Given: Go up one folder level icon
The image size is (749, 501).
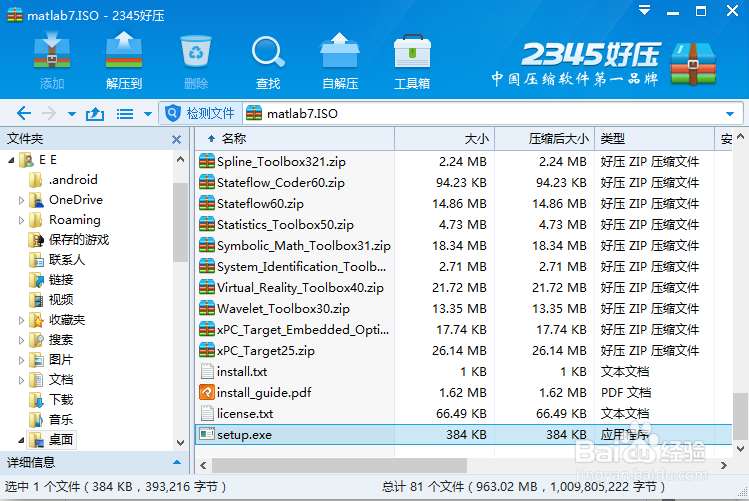Looking at the screenshot, I should pos(95,114).
